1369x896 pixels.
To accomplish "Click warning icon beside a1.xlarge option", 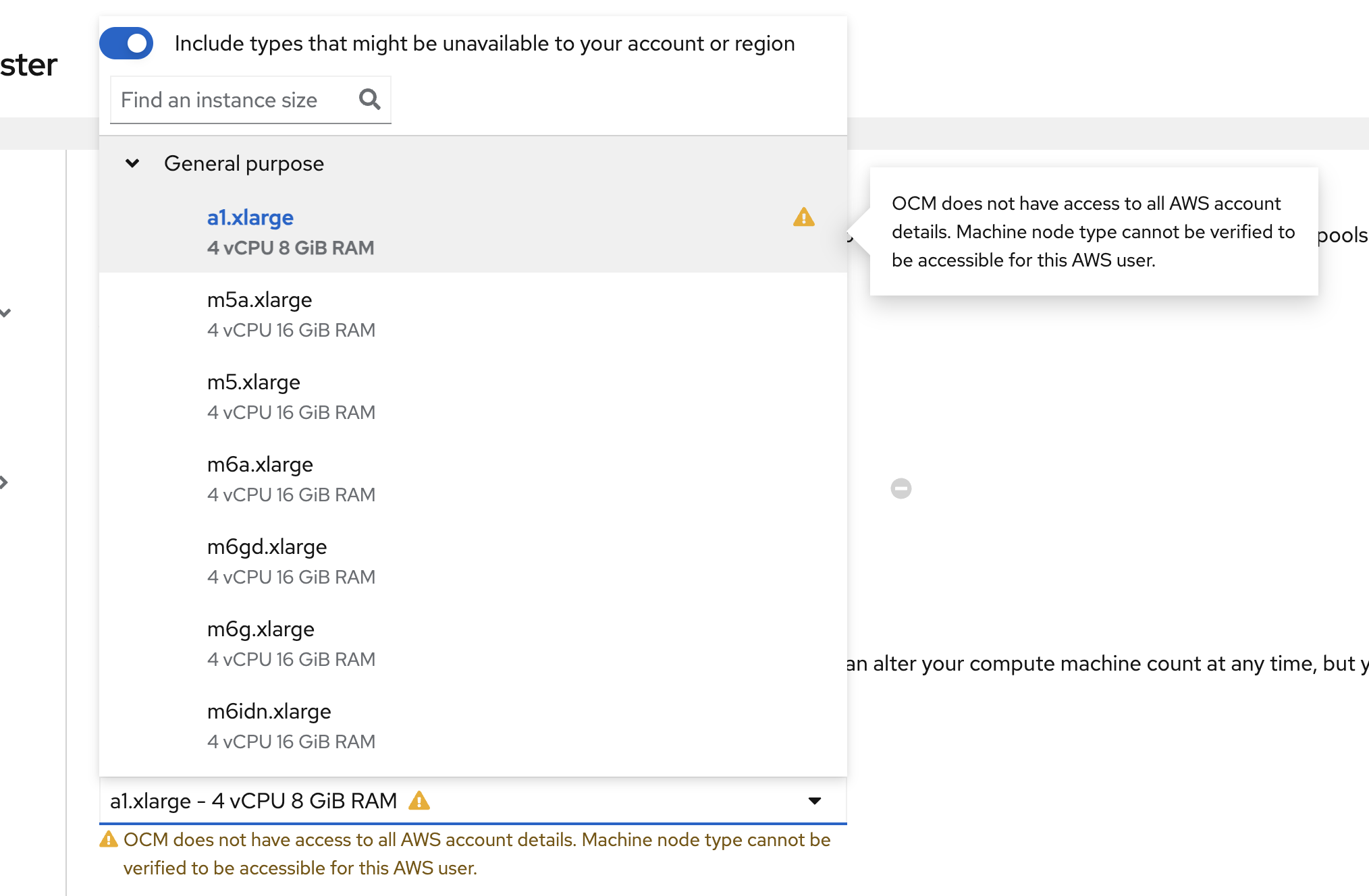I will click(803, 217).
